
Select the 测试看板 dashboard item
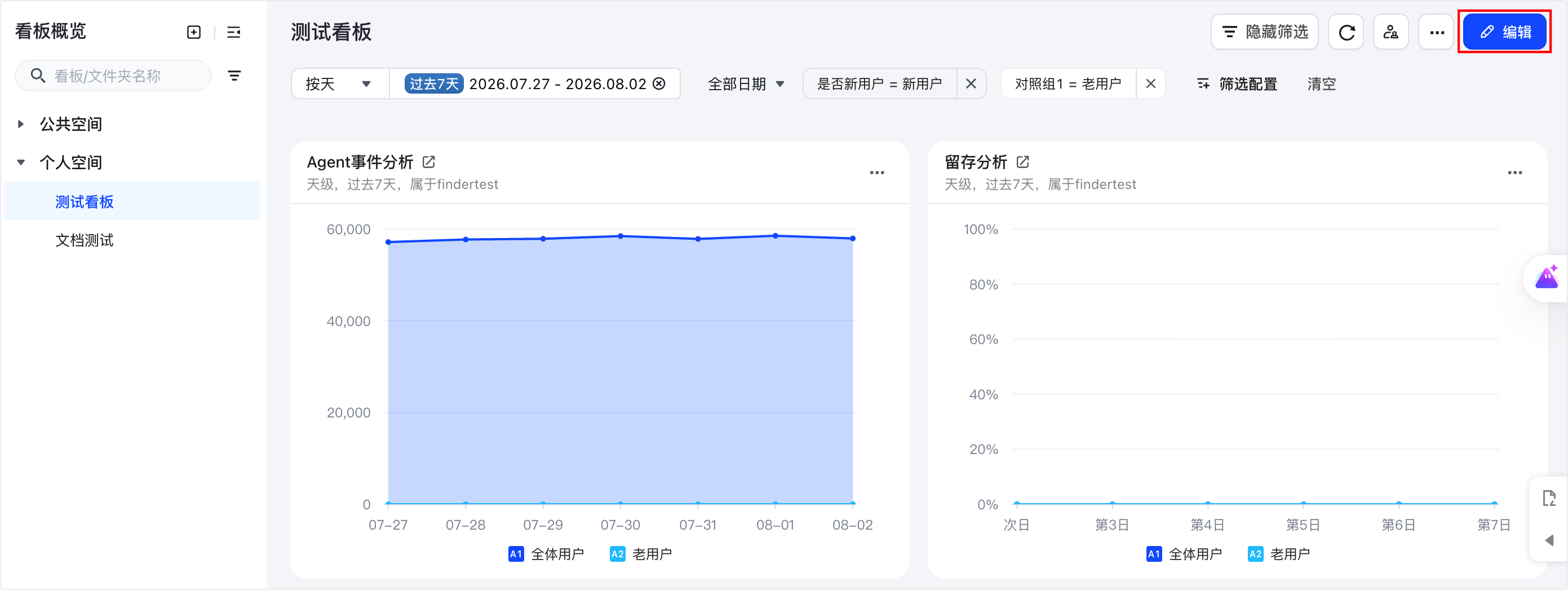[131, 201]
